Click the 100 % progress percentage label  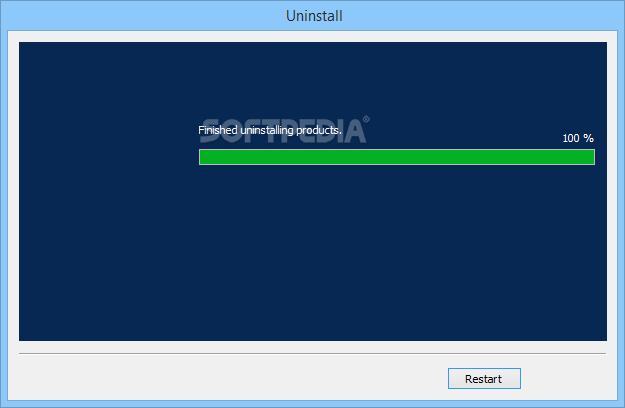click(x=578, y=138)
